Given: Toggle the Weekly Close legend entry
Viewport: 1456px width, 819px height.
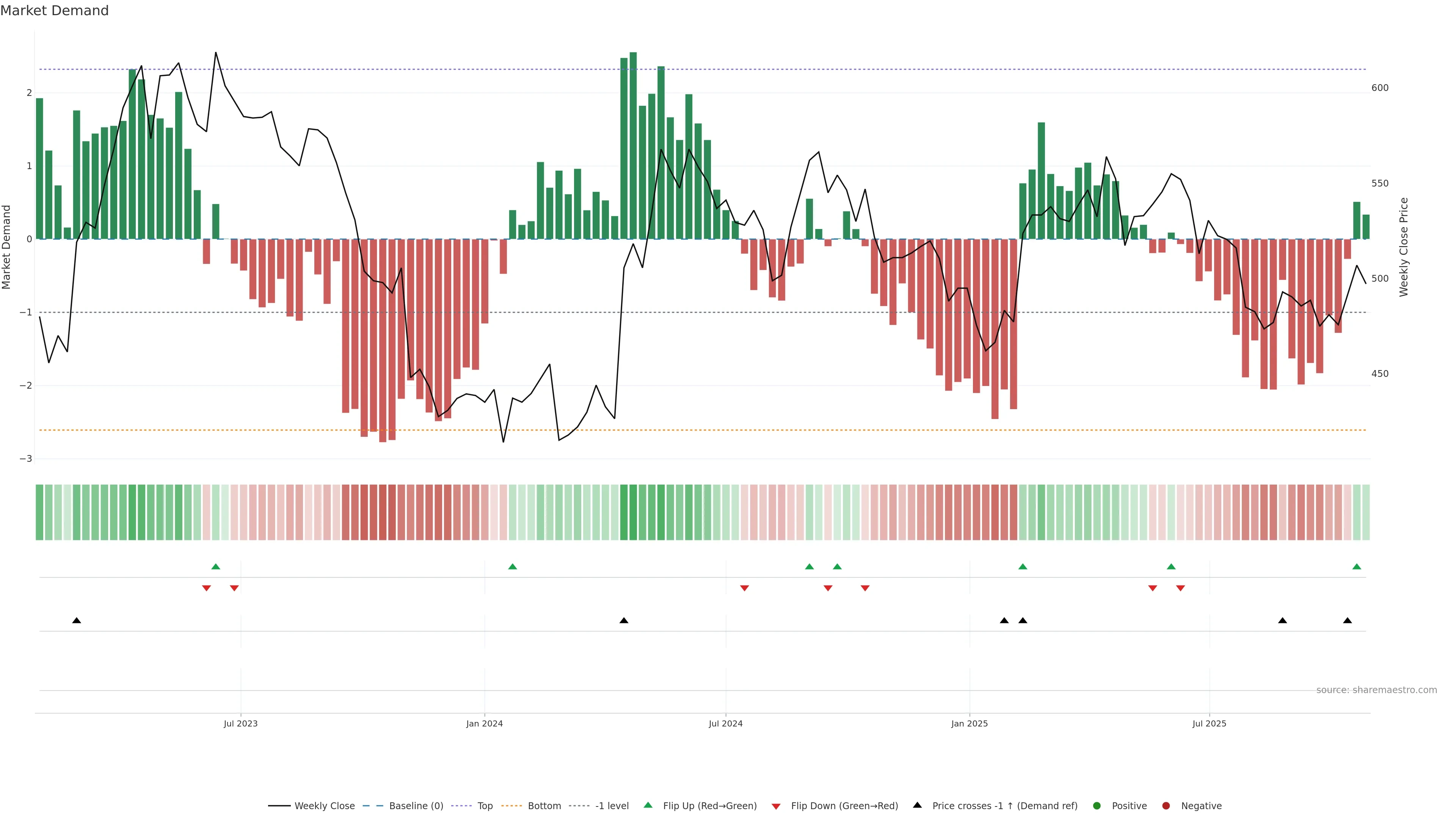Looking at the screenshot, I should 325,805.
